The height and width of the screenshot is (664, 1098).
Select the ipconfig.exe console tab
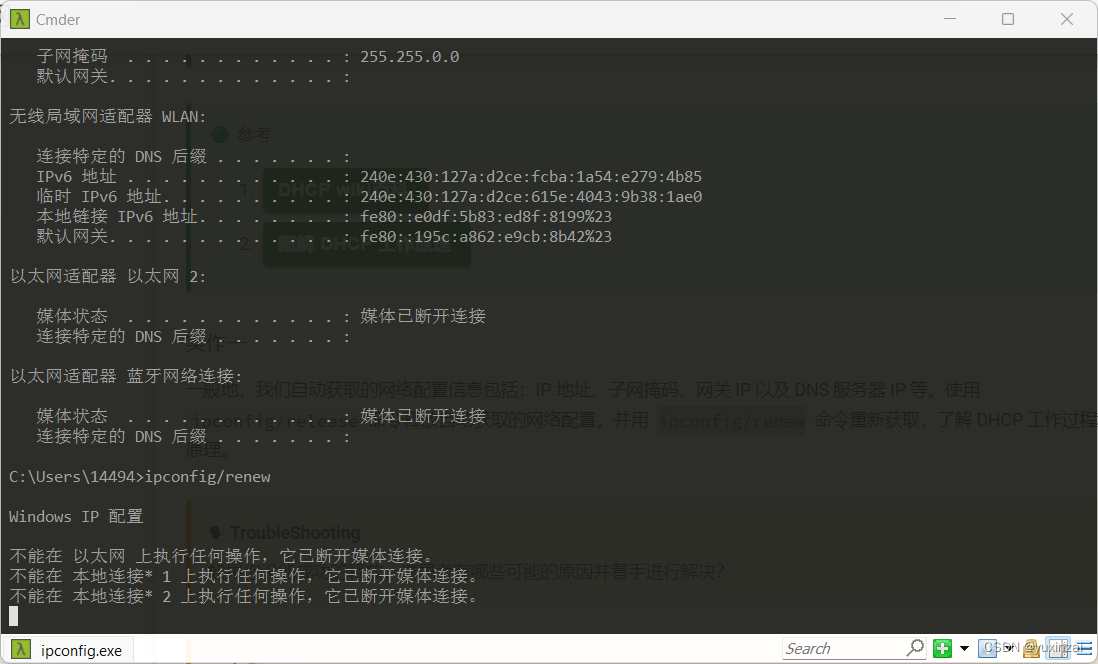pos(68,650)
